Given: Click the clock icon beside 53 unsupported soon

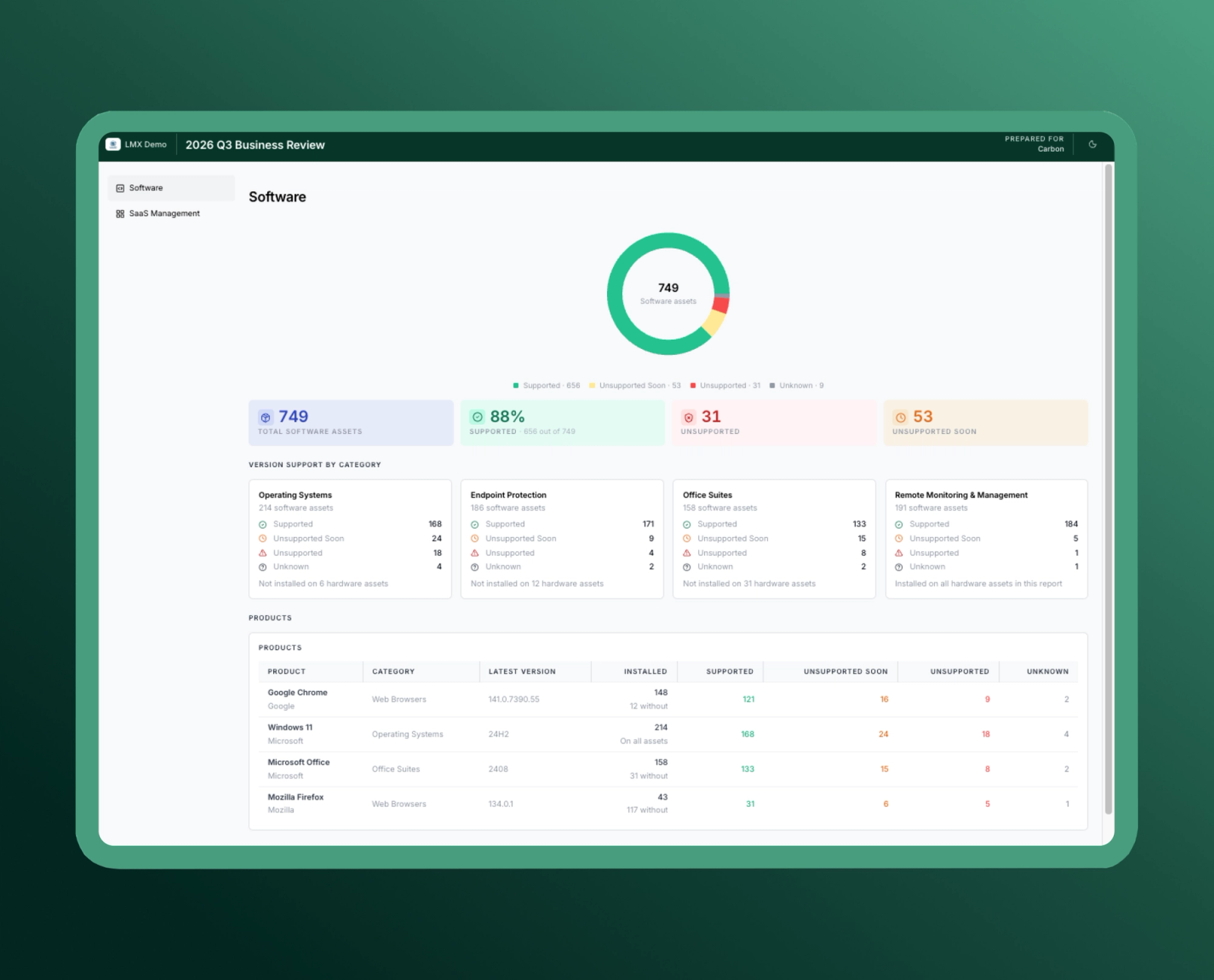Looking at the screenshot, I should (x=901, y=417).
